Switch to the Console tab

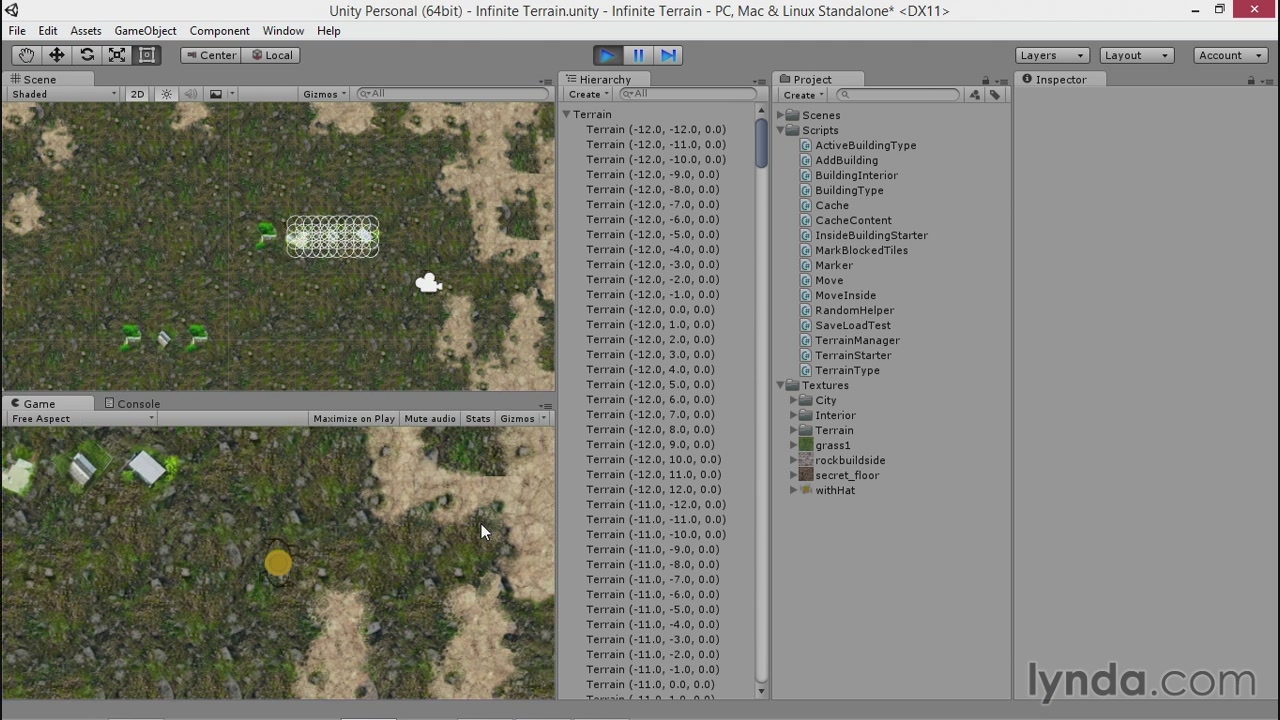tap(138, 404)
